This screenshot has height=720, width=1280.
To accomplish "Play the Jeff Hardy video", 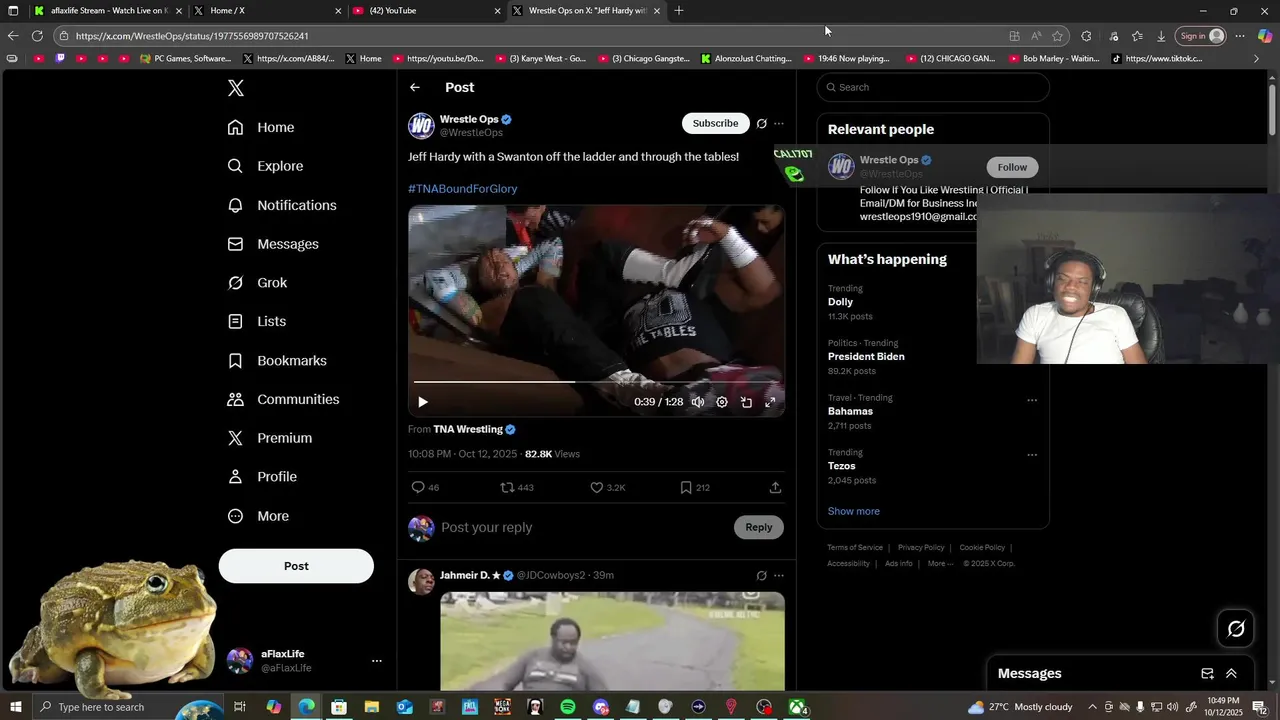I will [423, 402].
